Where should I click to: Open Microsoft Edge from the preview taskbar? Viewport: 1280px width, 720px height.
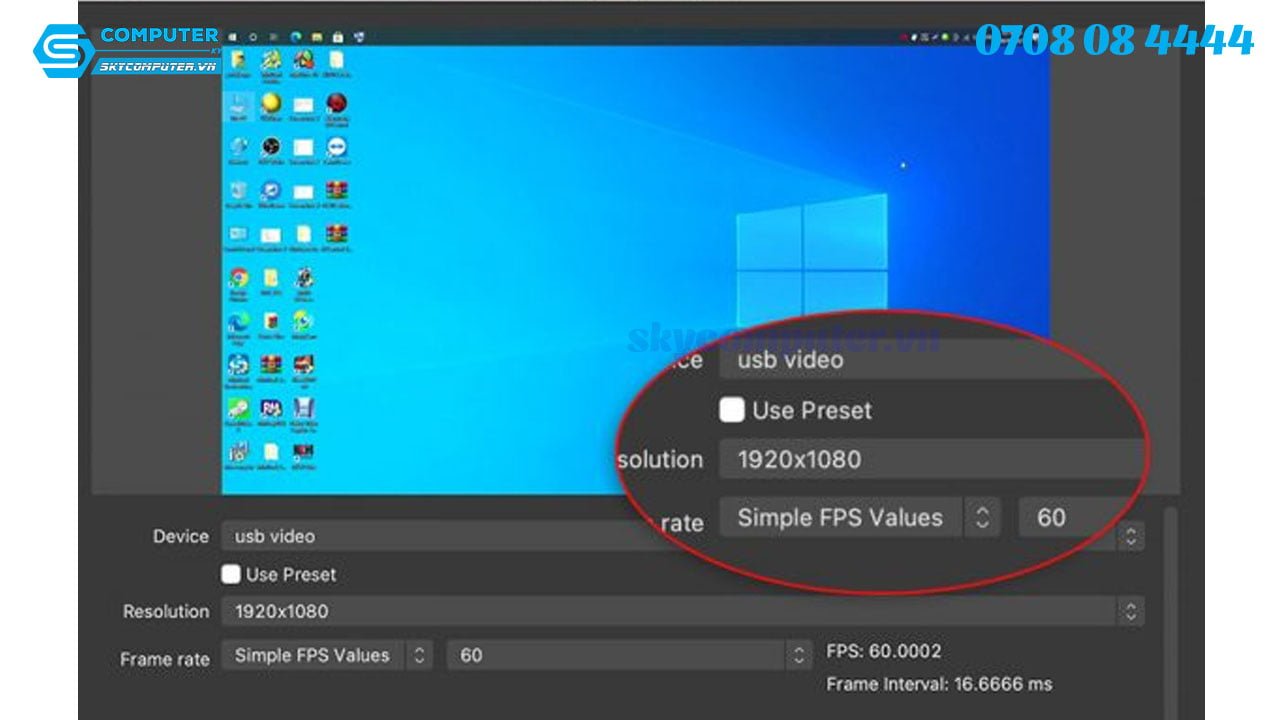(x=296, y=37)
